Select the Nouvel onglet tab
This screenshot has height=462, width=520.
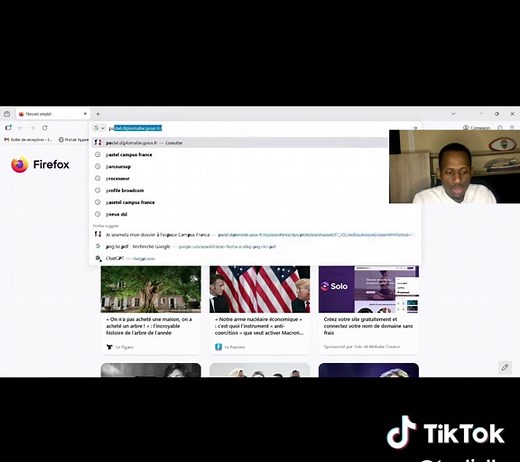click(x=53, y=114)
